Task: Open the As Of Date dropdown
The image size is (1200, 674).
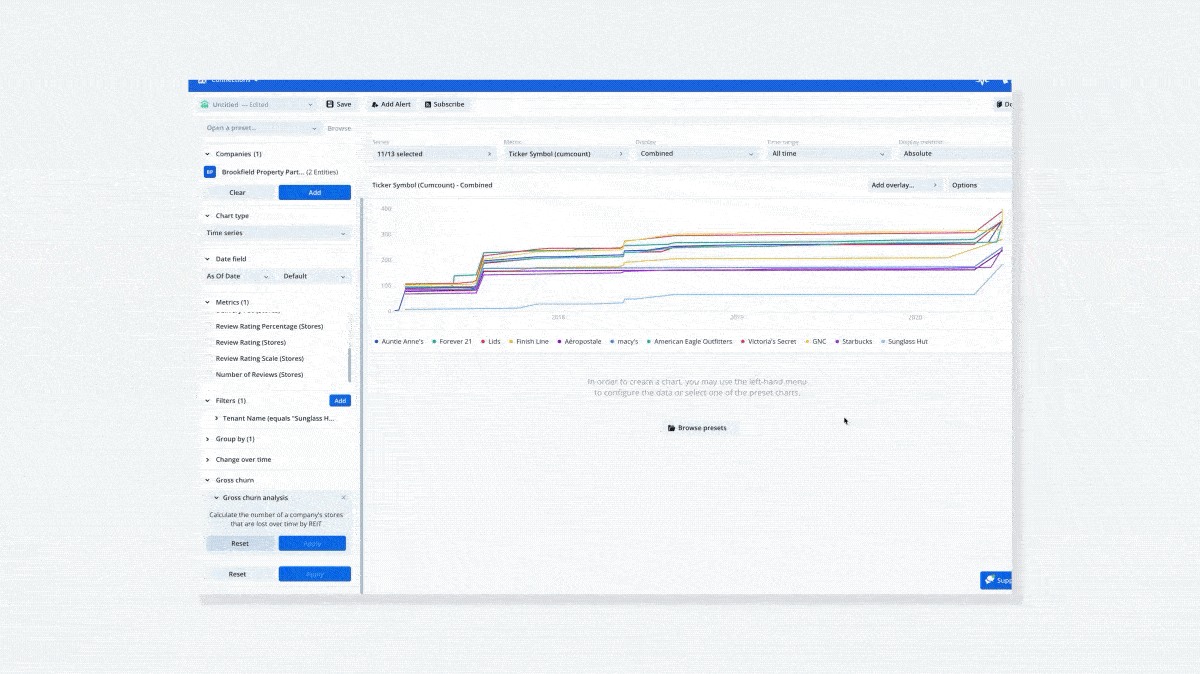Action: (237, 276)
